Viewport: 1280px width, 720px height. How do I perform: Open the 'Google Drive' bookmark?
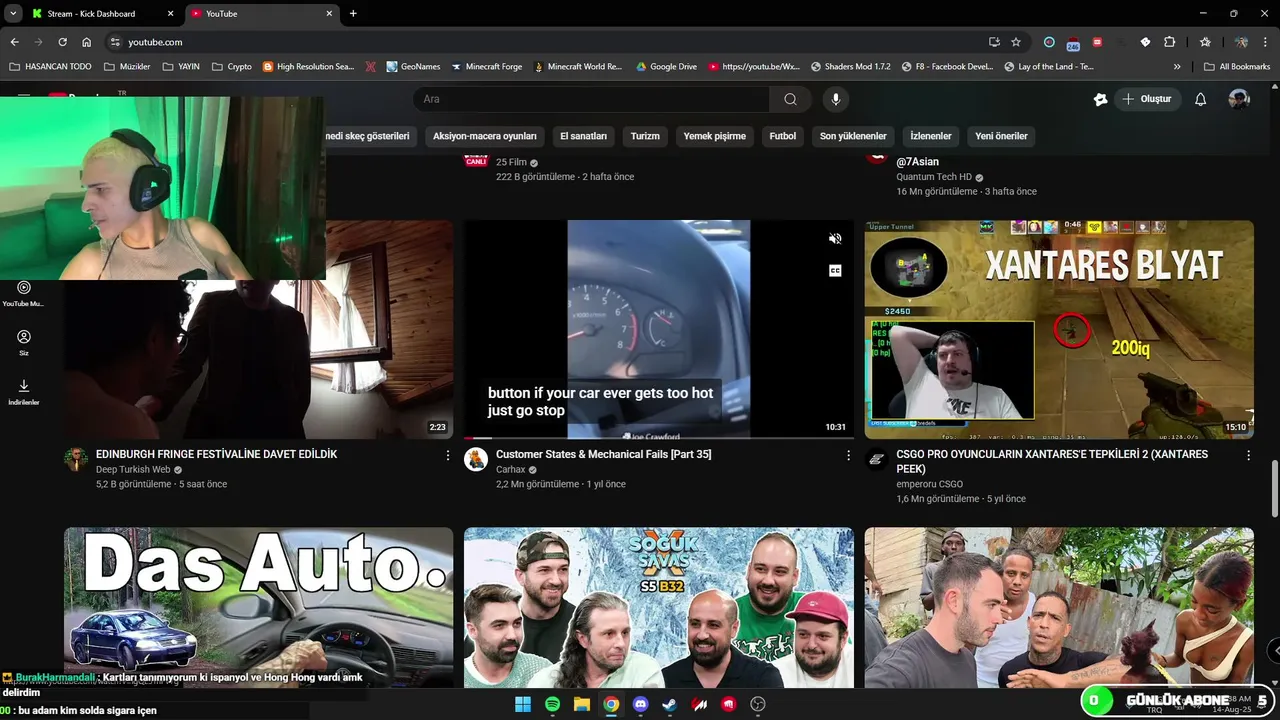pyautogui.click(x=665, y=67)
